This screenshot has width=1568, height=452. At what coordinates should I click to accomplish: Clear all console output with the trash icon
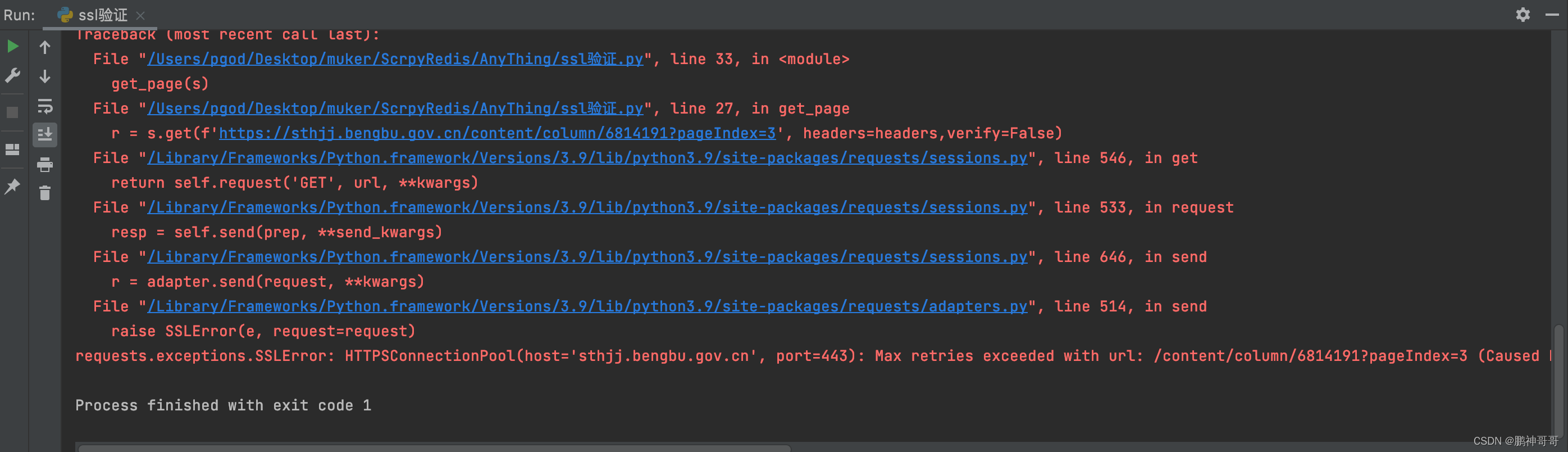(45, 193)
